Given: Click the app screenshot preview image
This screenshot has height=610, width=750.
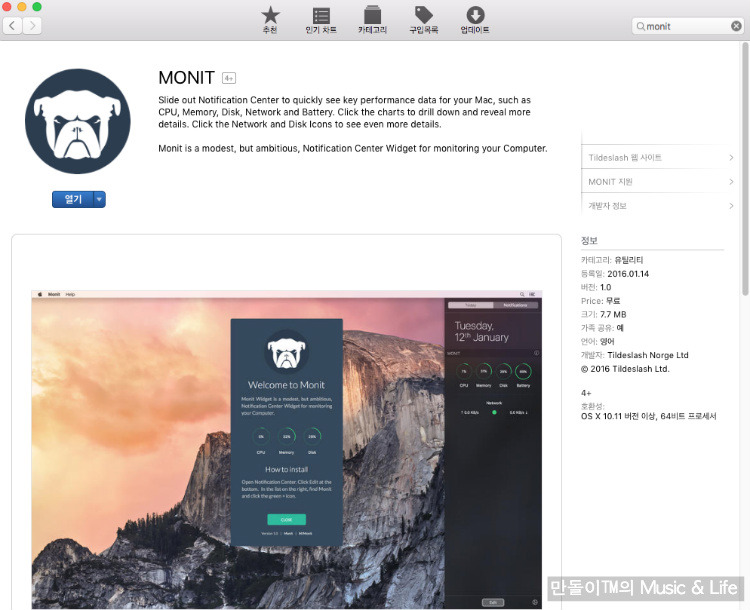Looking at the screenshot, I should 287,449.
